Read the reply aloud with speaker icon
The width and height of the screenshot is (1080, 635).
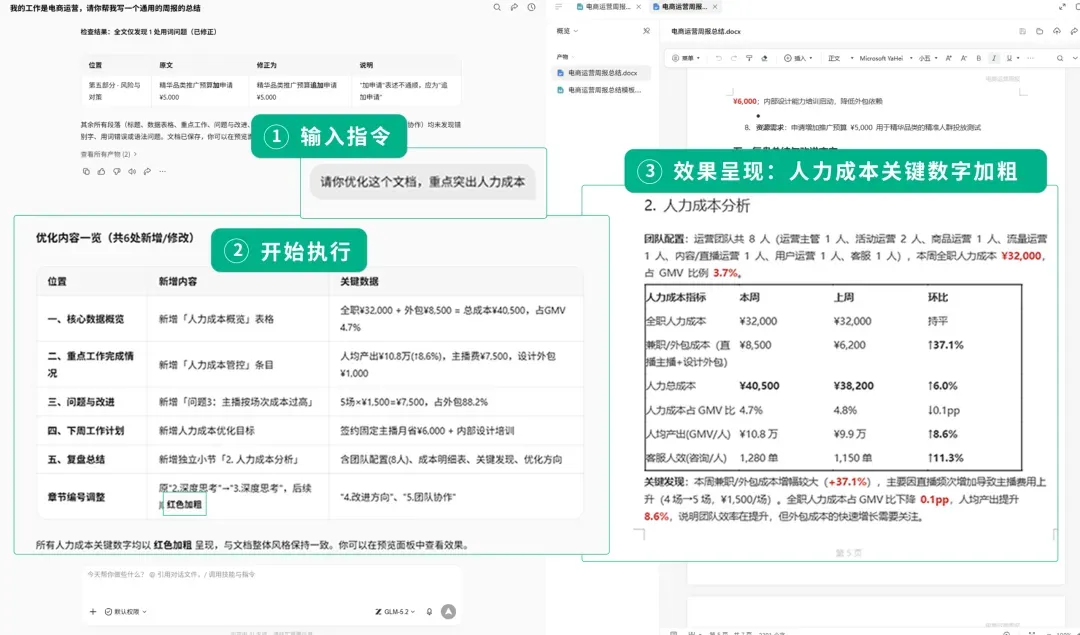pos(132,171)
